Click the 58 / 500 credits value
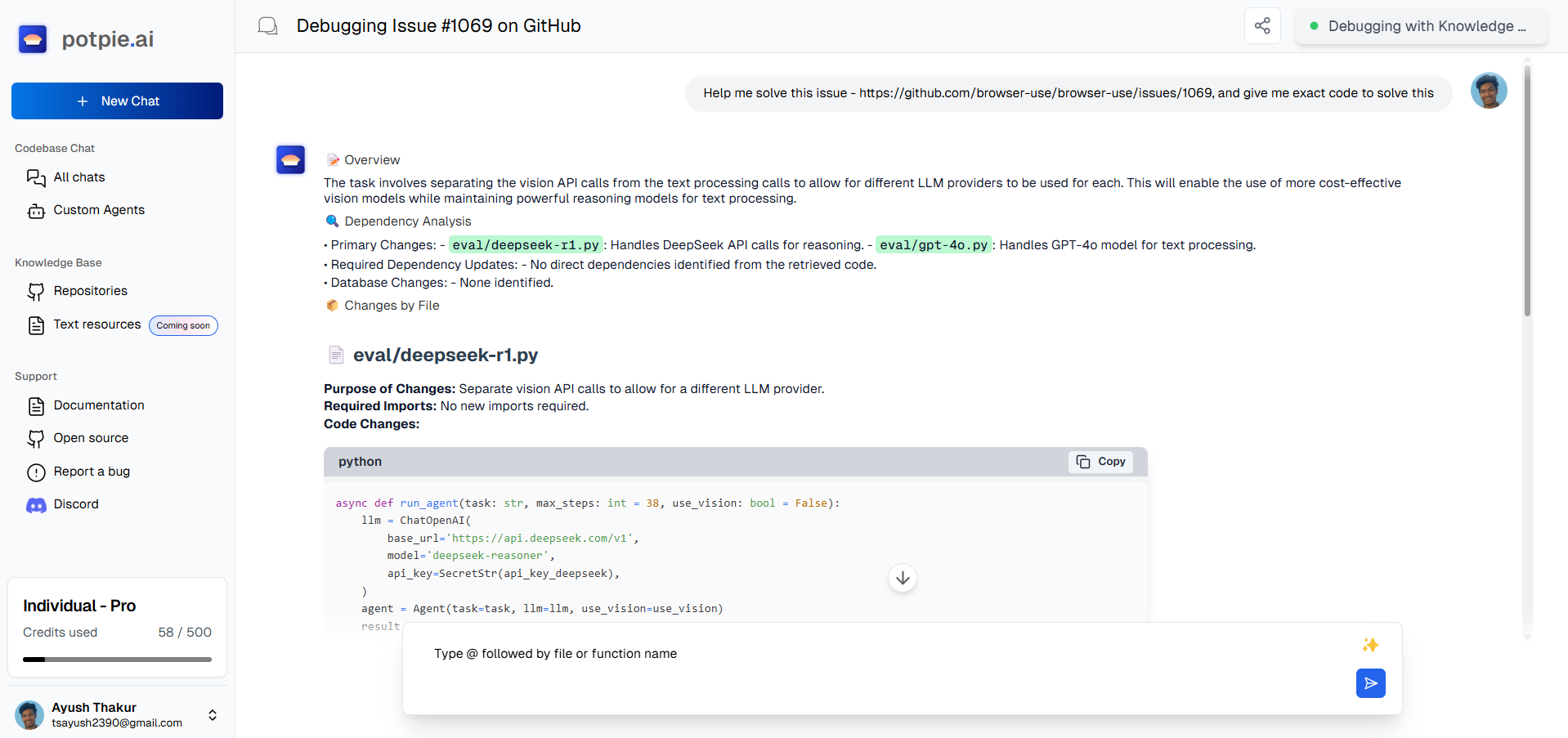Viewport: 1568px width, 738px height. click(185, 633)
